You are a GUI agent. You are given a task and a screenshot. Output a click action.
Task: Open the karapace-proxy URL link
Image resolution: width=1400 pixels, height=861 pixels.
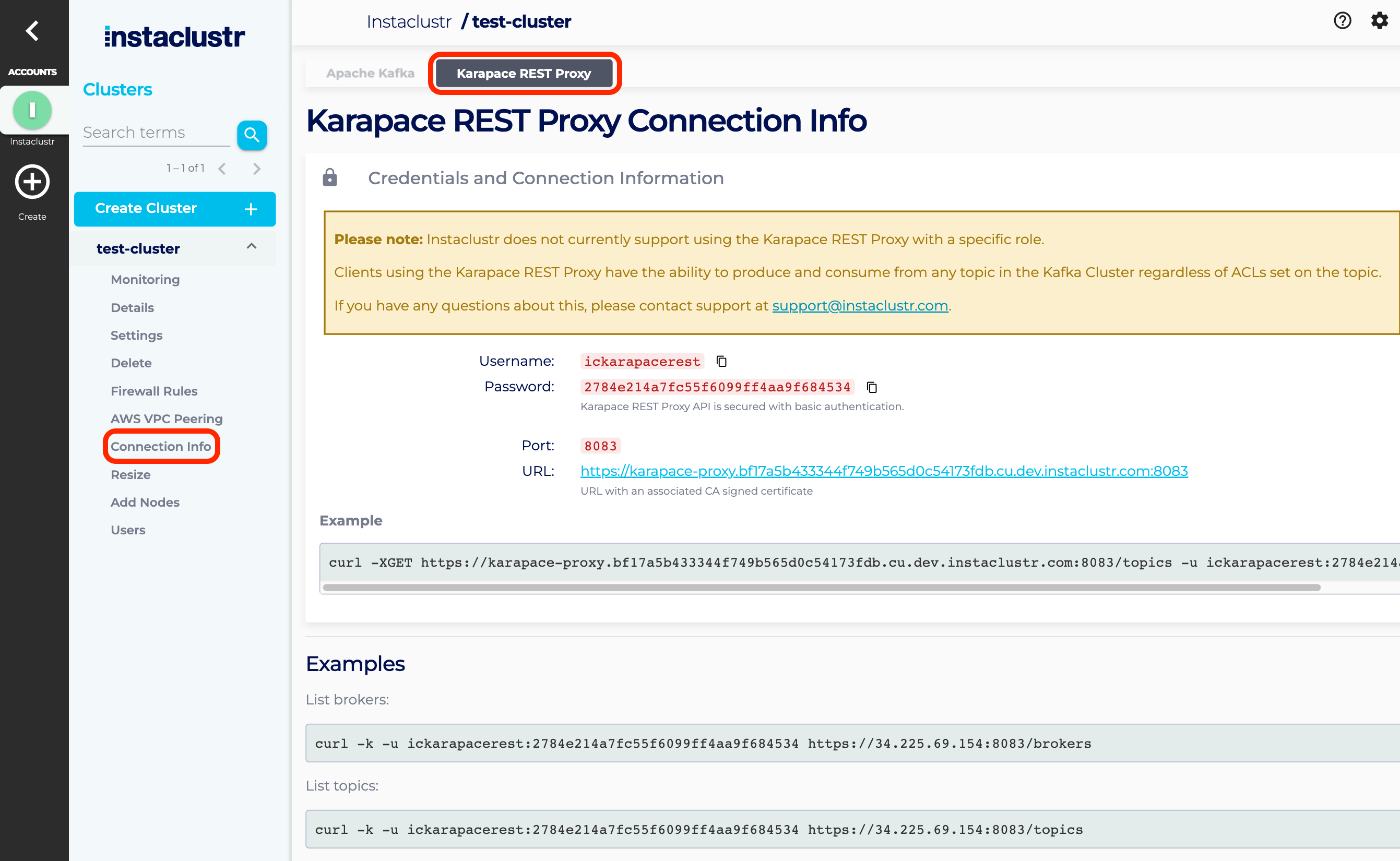click(x=883, y=471)
